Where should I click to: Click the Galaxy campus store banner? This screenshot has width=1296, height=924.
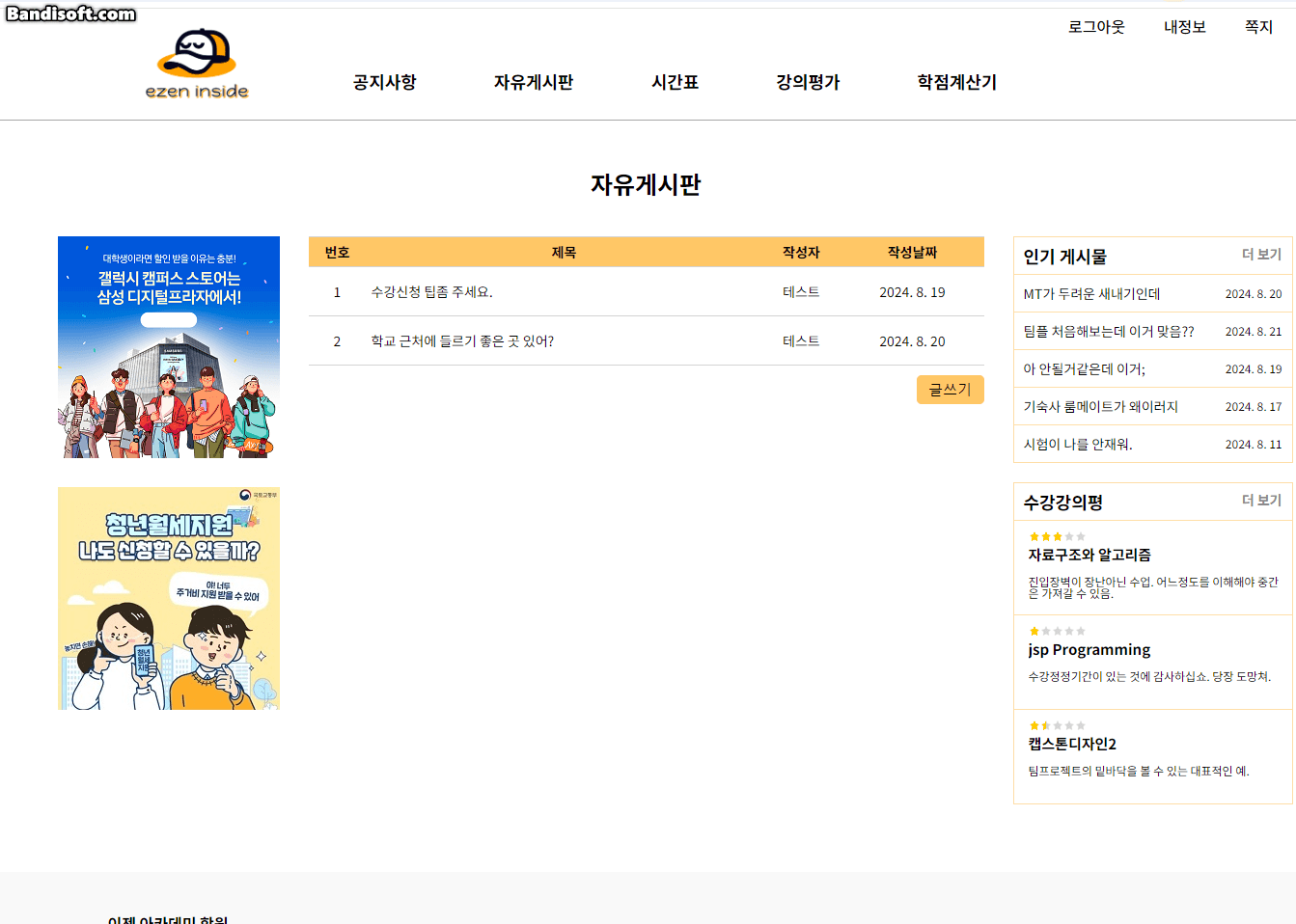tap(169, 347)
